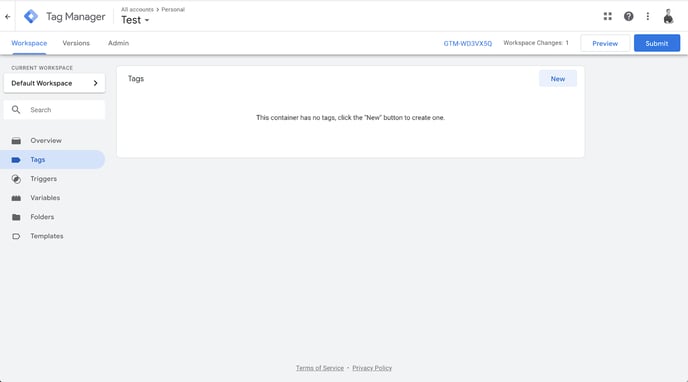Image resolution: width=688 pixels, height=382 pixels.
Task: Click the Workspace Changes: 1 indicator
Action: 536,43
